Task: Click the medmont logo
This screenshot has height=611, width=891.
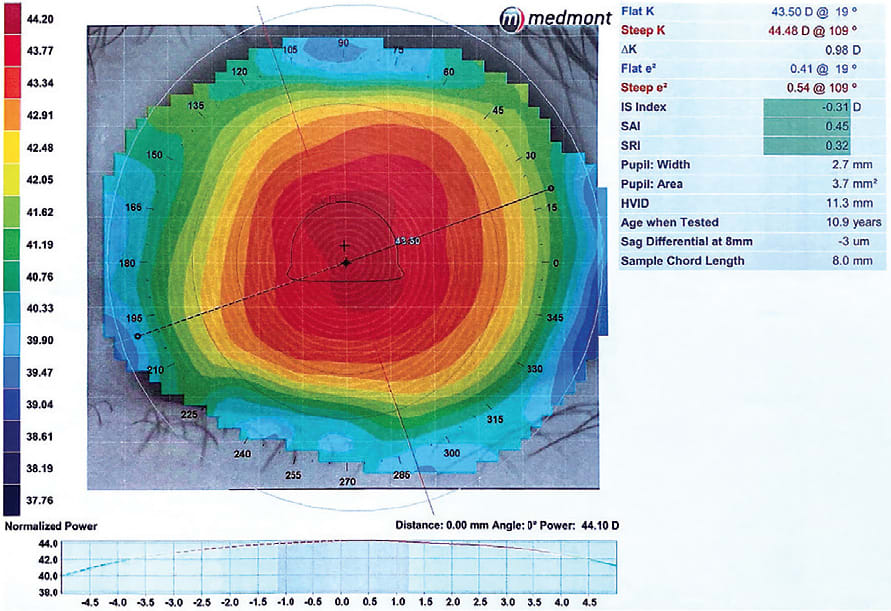Action: coord(553,16)
